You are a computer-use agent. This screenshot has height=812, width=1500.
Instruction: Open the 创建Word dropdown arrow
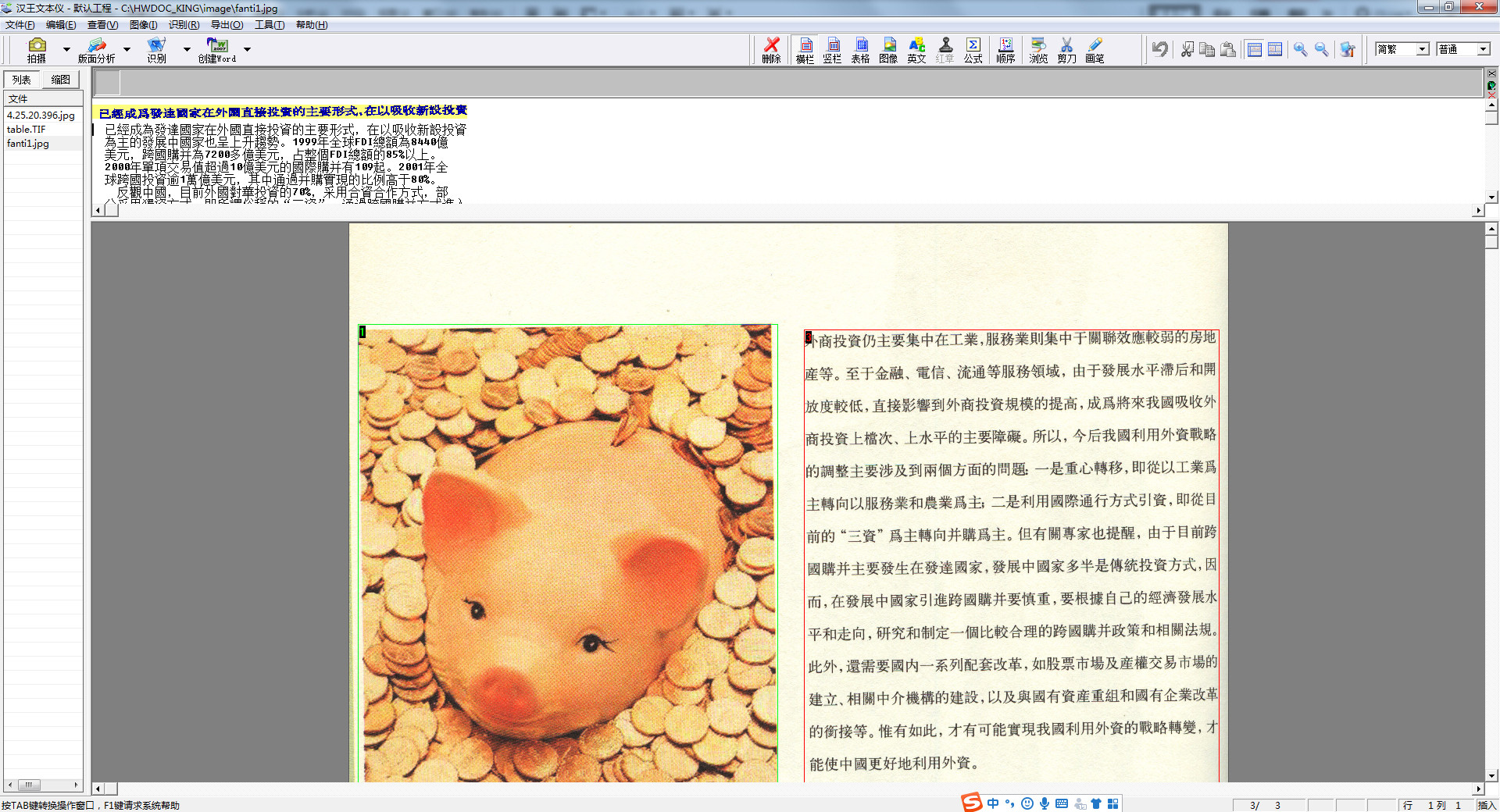(247, 49)
